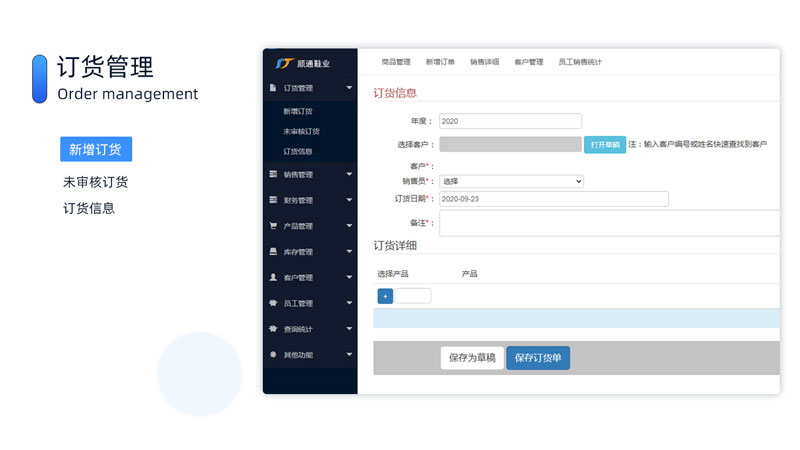Click the 产品管理 shopping cart icon
This screenshot has height=450, width=800.
[x=273, y=226]
